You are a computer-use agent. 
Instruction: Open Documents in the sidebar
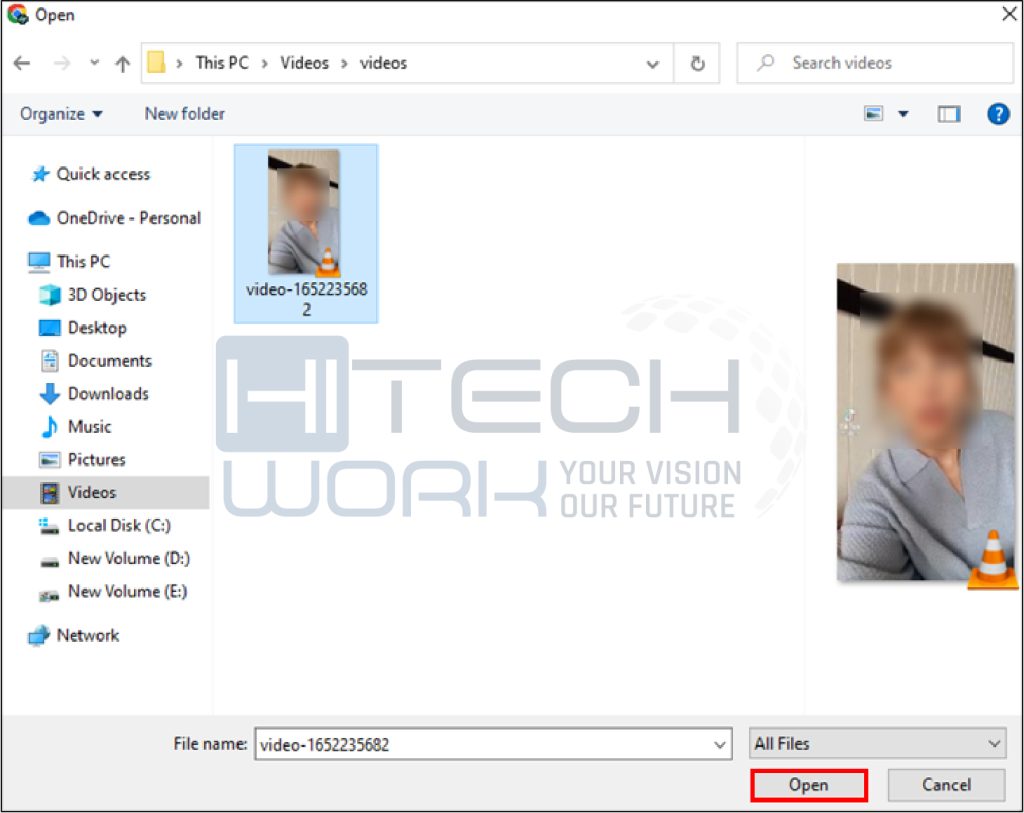coord(95,360)
